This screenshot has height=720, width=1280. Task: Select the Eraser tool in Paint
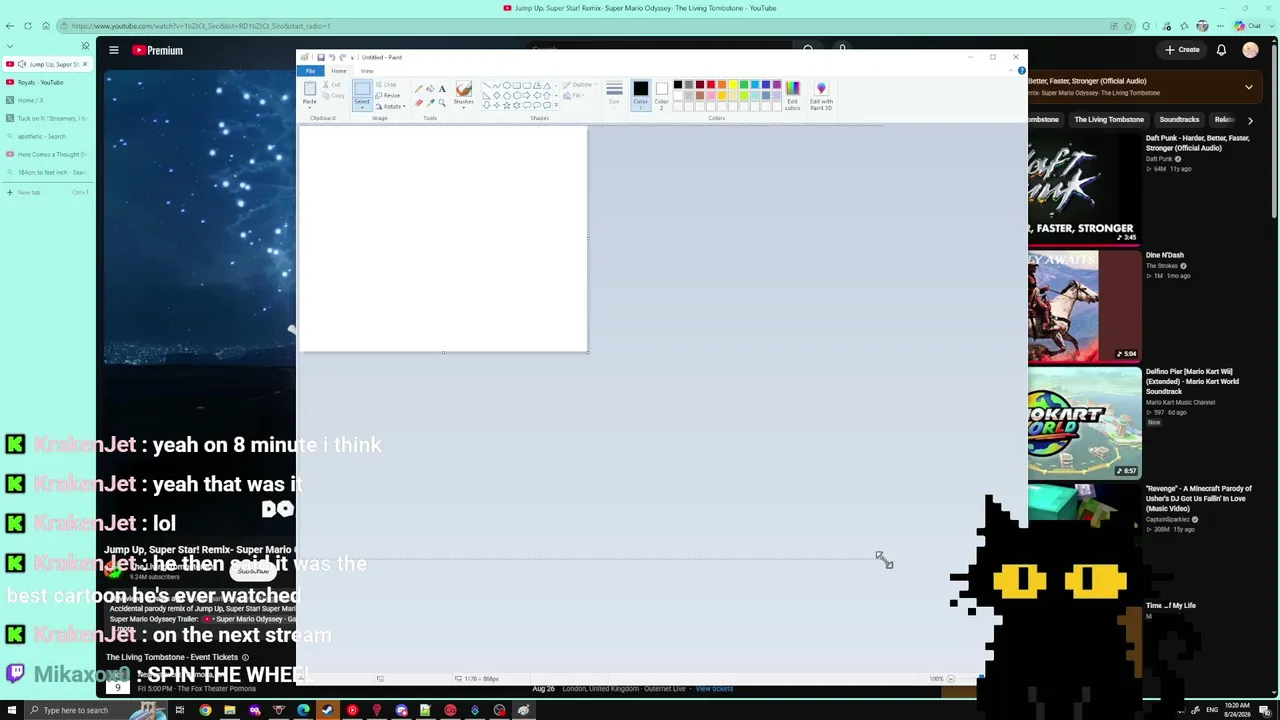(x=419, y=102)
